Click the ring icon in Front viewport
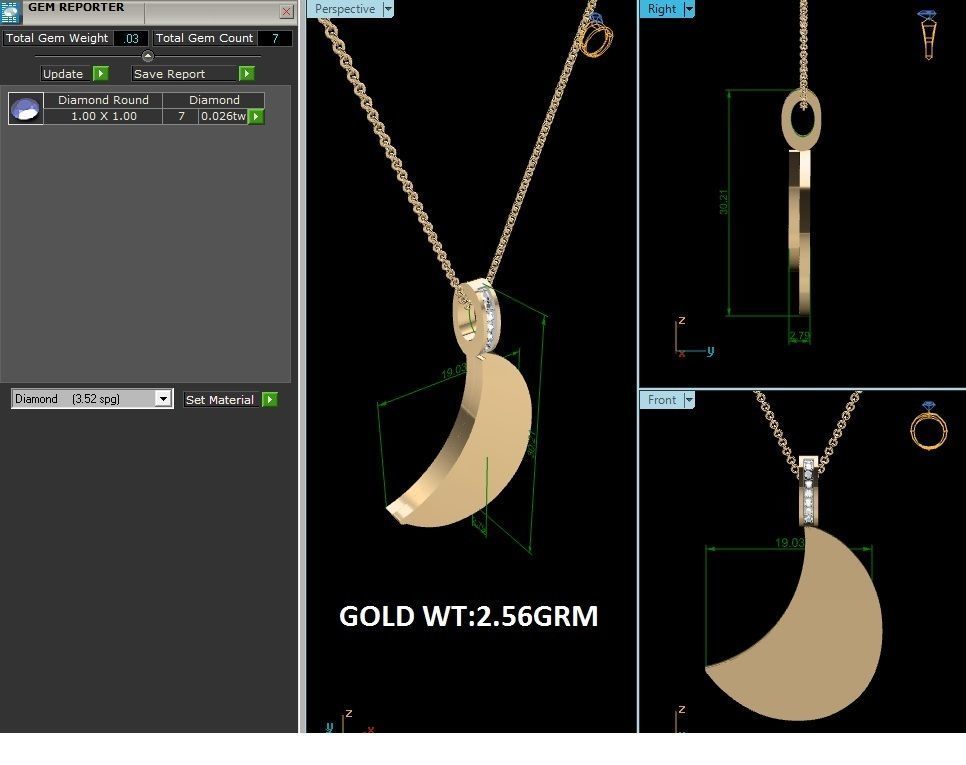 click(929, 425)
